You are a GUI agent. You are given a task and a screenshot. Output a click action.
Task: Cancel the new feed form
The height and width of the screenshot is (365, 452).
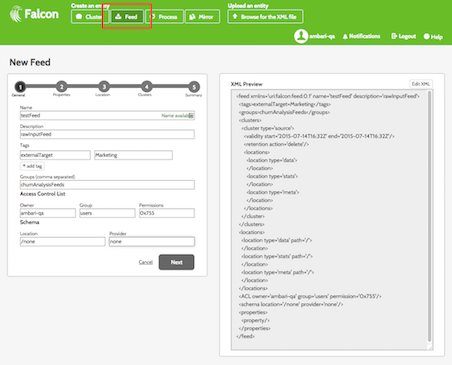(146, 262)
